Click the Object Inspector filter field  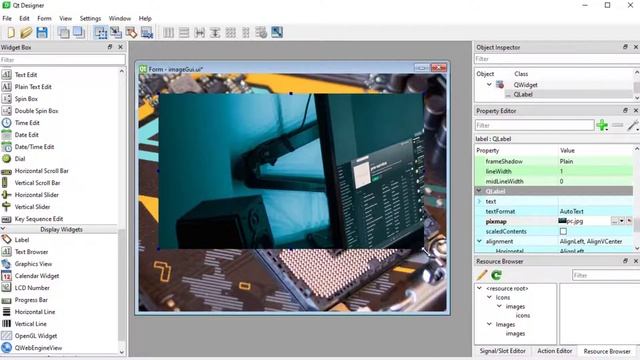[x=557, y=59]
